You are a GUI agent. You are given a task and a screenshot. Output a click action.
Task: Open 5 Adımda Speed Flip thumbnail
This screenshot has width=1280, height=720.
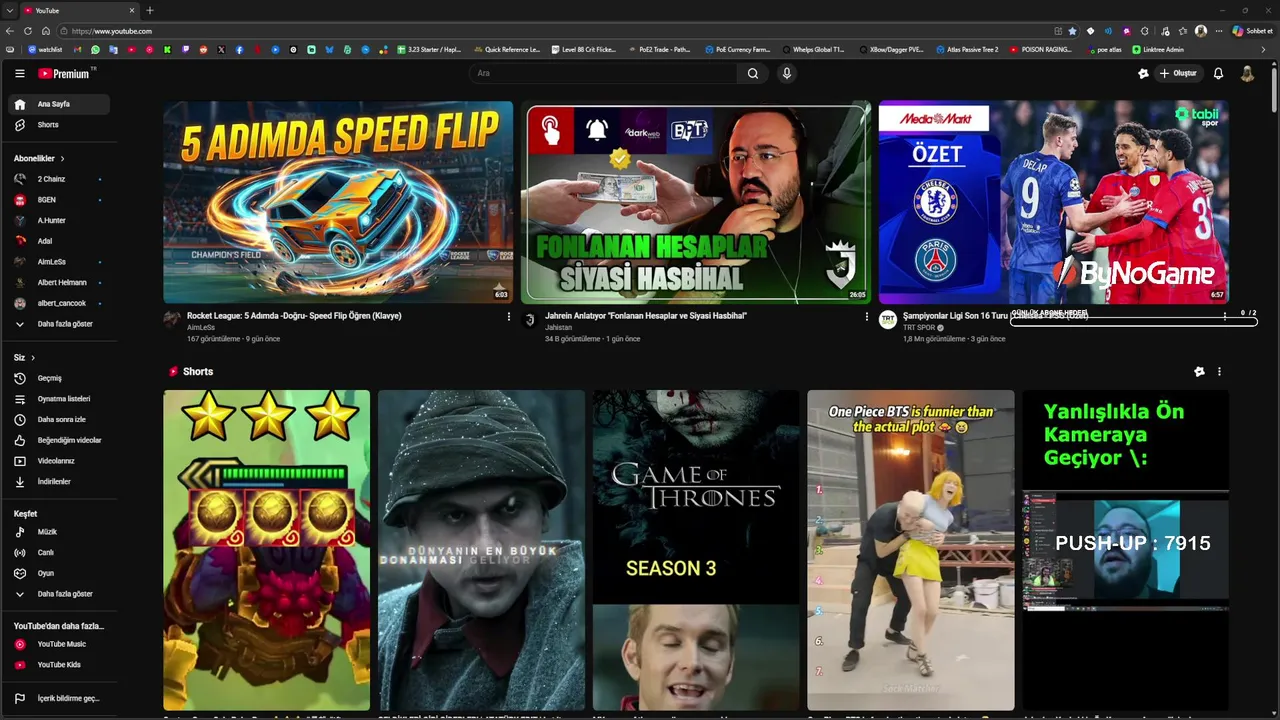(338, 202)
